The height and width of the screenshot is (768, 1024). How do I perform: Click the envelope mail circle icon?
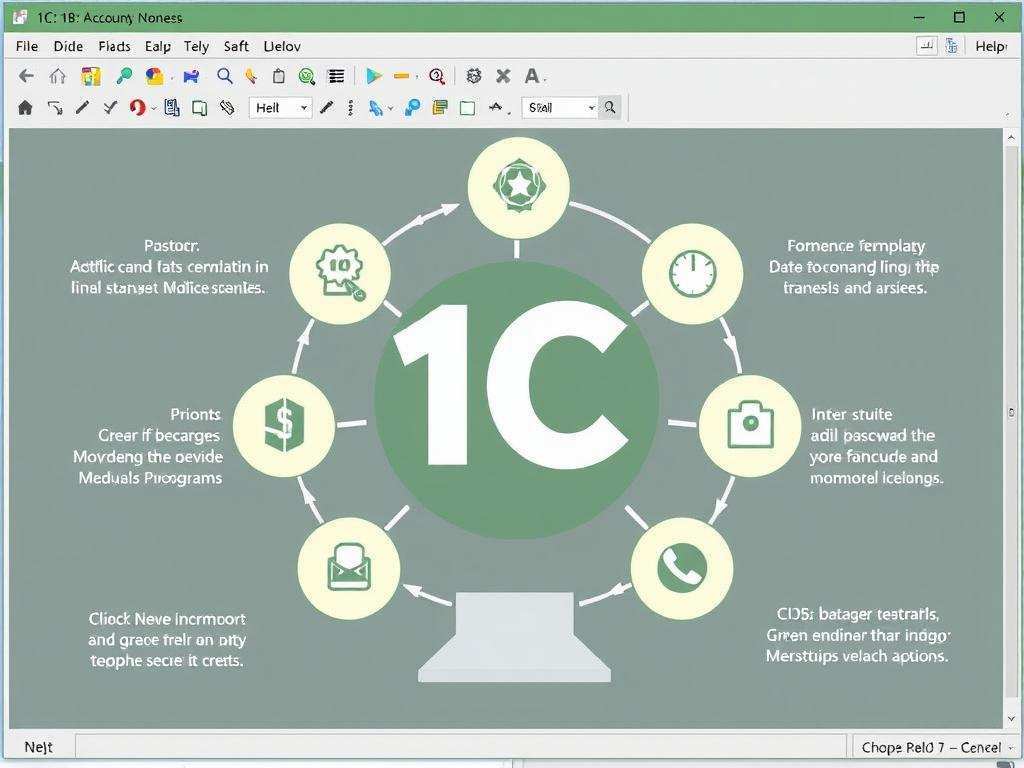[x=348, y=567]
